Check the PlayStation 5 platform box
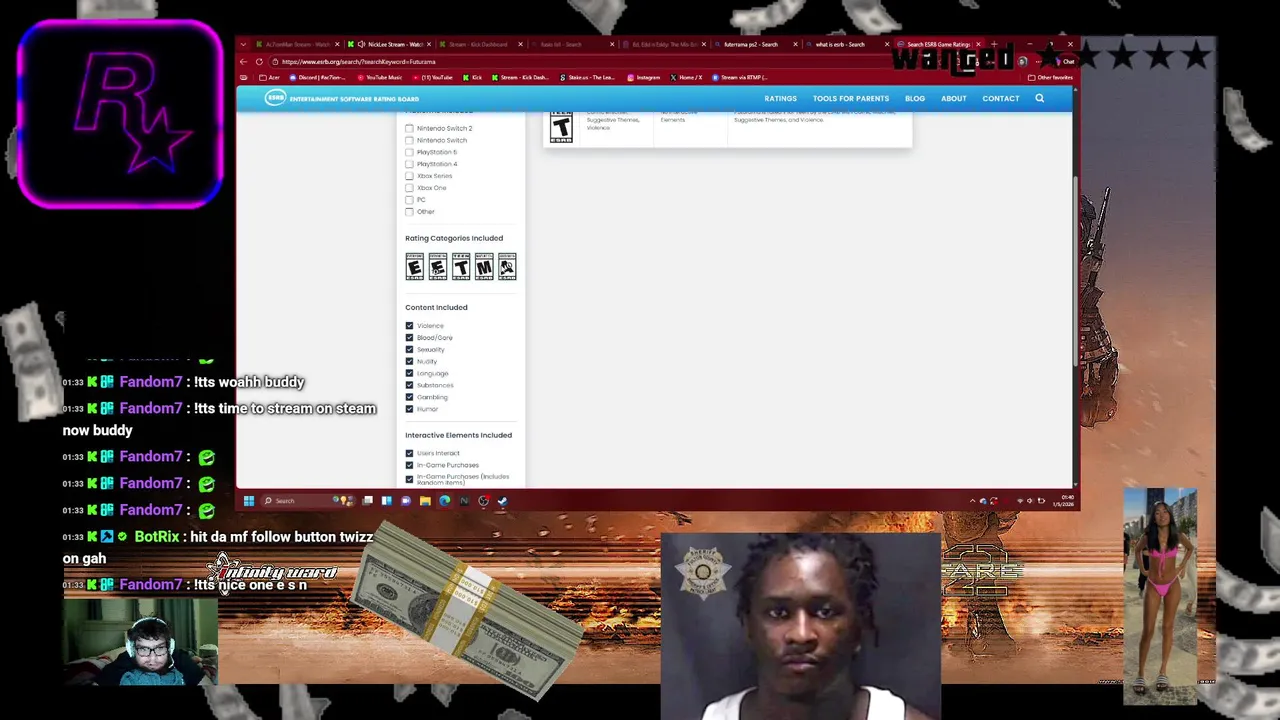Image resolution: width=1280 pixels, height=720 pixels. [409, 152]
